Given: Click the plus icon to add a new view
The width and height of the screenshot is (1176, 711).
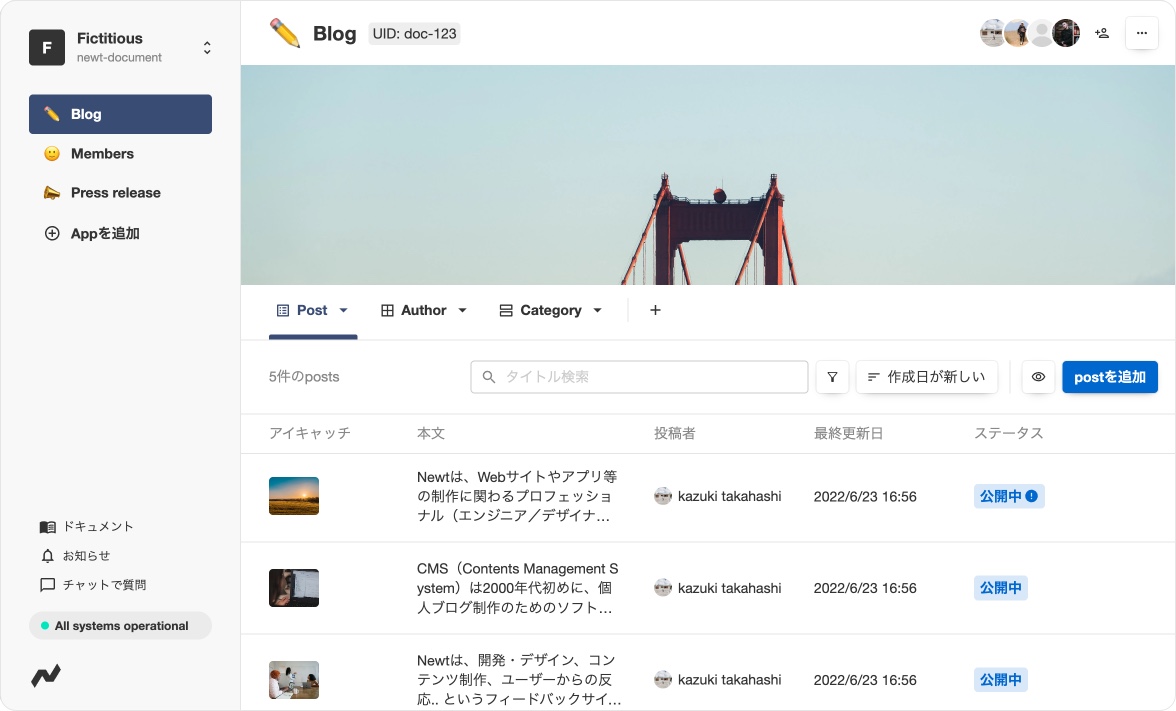Looking at the screenshot, I should click(655, 310).
